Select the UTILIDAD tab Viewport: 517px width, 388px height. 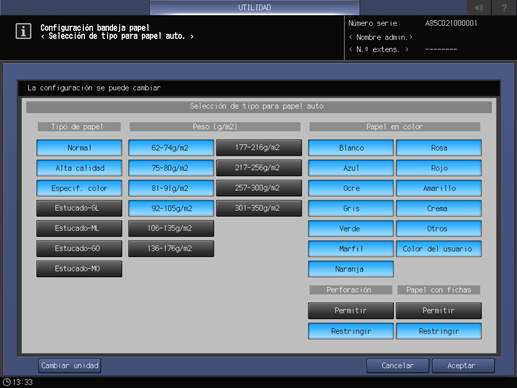[x=254, y=7]
